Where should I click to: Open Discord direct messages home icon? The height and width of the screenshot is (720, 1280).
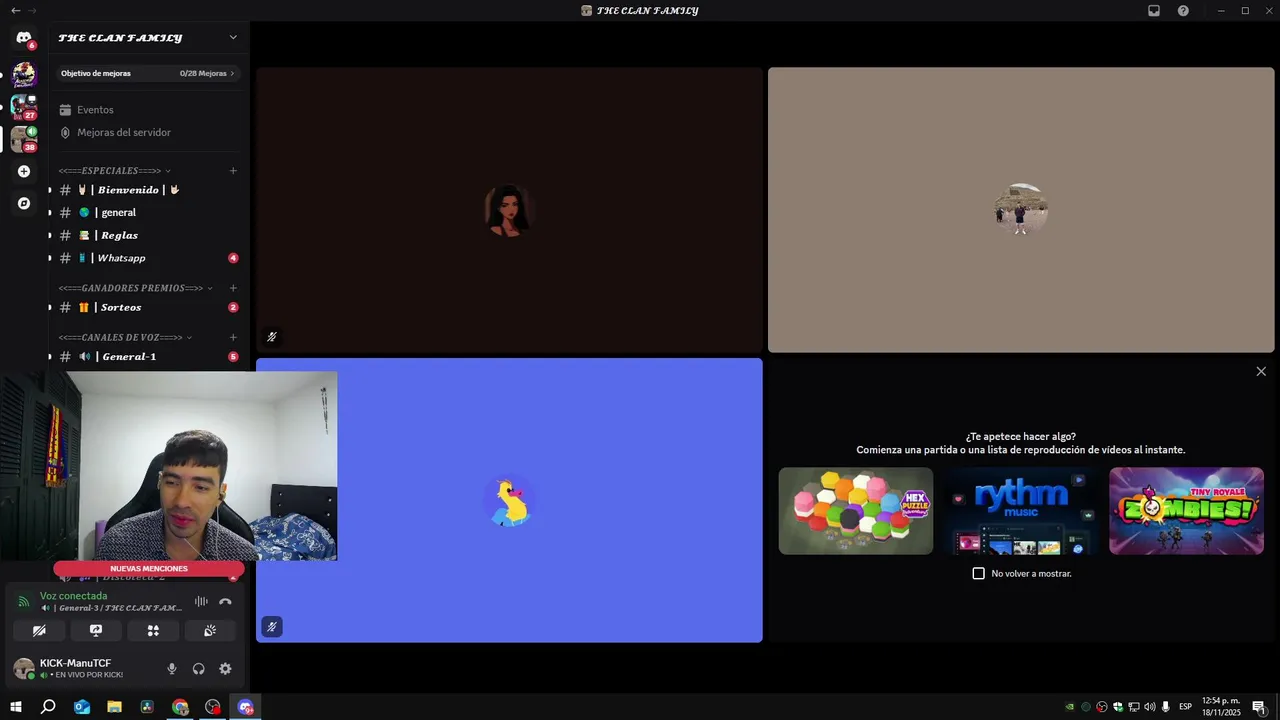click(x=24, y=38)
